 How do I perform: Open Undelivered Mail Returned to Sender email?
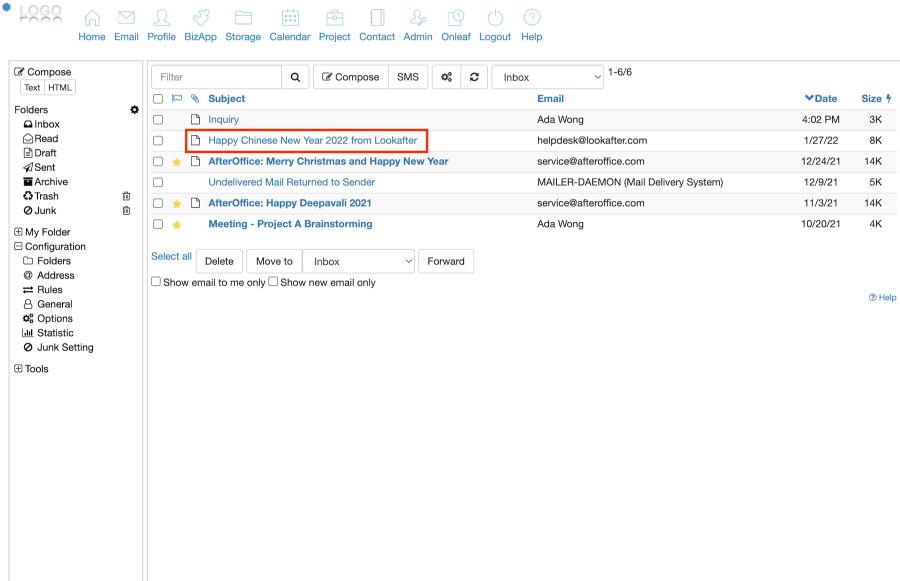[x=291, y=182]
